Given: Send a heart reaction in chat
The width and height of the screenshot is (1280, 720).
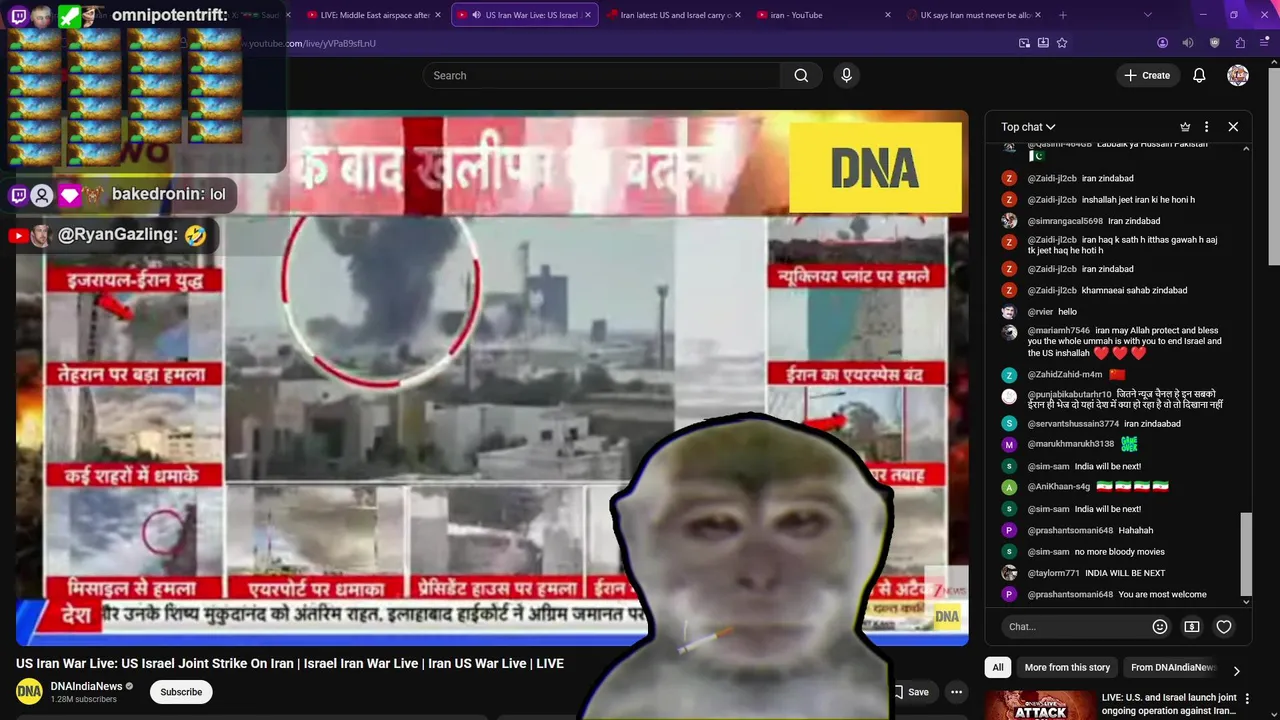Looking at the screenshot, I should coord(1224,627).
